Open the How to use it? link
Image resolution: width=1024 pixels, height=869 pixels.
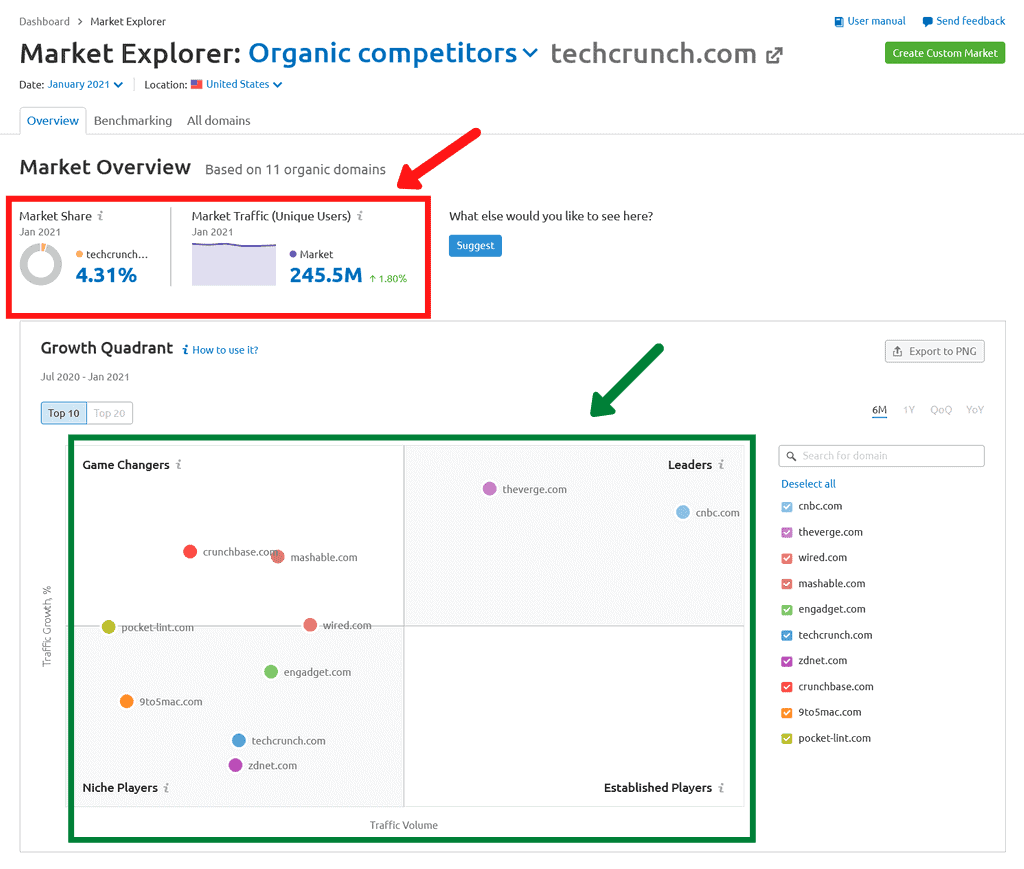pos(225,350)
